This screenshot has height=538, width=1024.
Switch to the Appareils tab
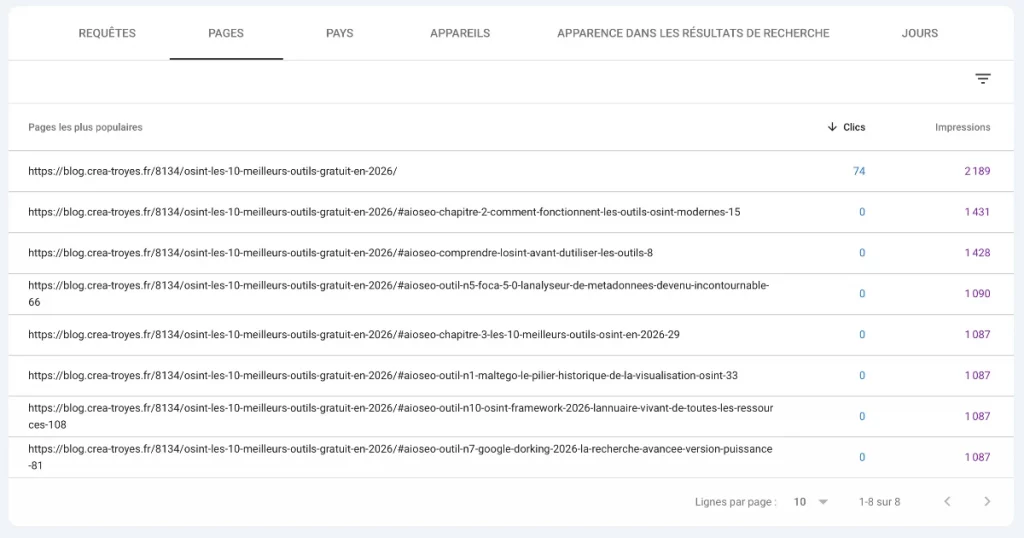[460, 33]
